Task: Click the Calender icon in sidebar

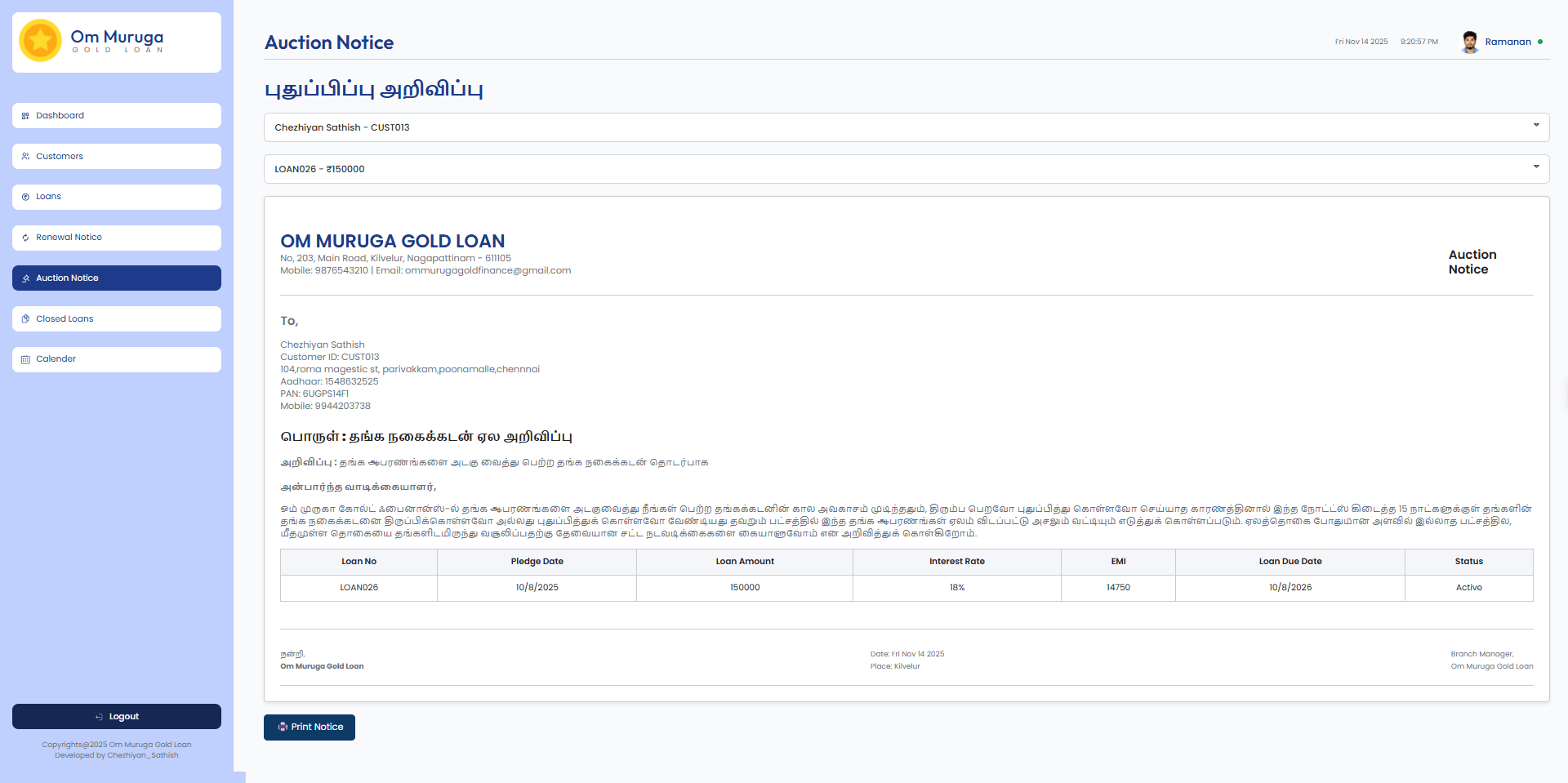Action: click(x=25, y=359)
